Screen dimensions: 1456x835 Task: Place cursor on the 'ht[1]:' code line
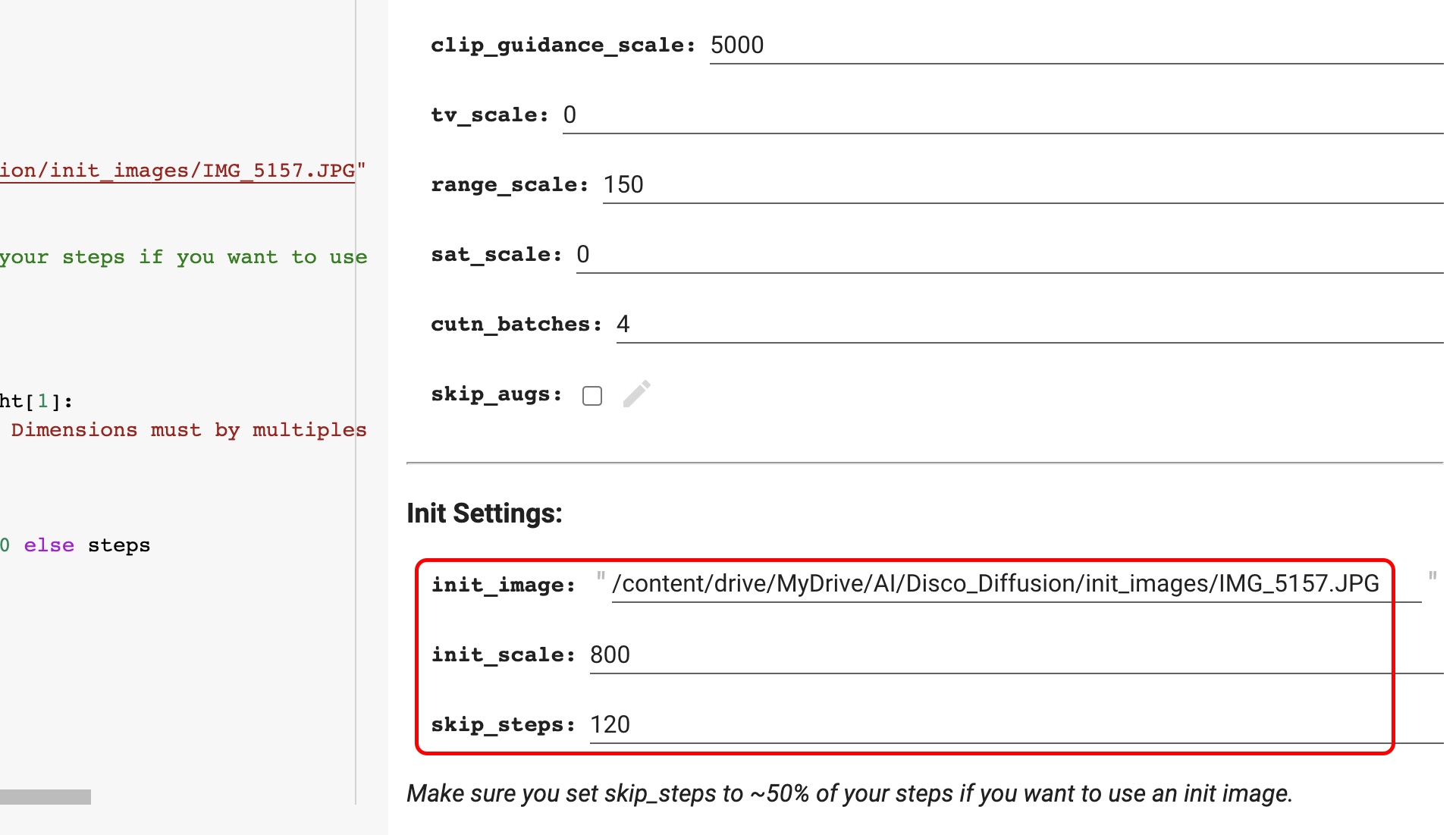pyautogui.click(x=36, y=401)
